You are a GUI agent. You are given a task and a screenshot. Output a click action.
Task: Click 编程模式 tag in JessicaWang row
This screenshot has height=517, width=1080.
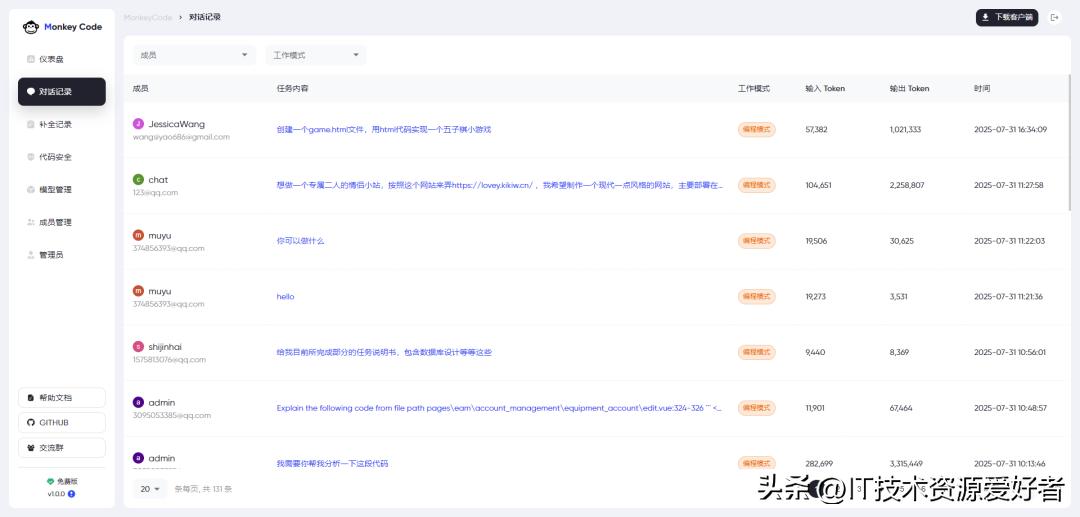pos(756,129)
